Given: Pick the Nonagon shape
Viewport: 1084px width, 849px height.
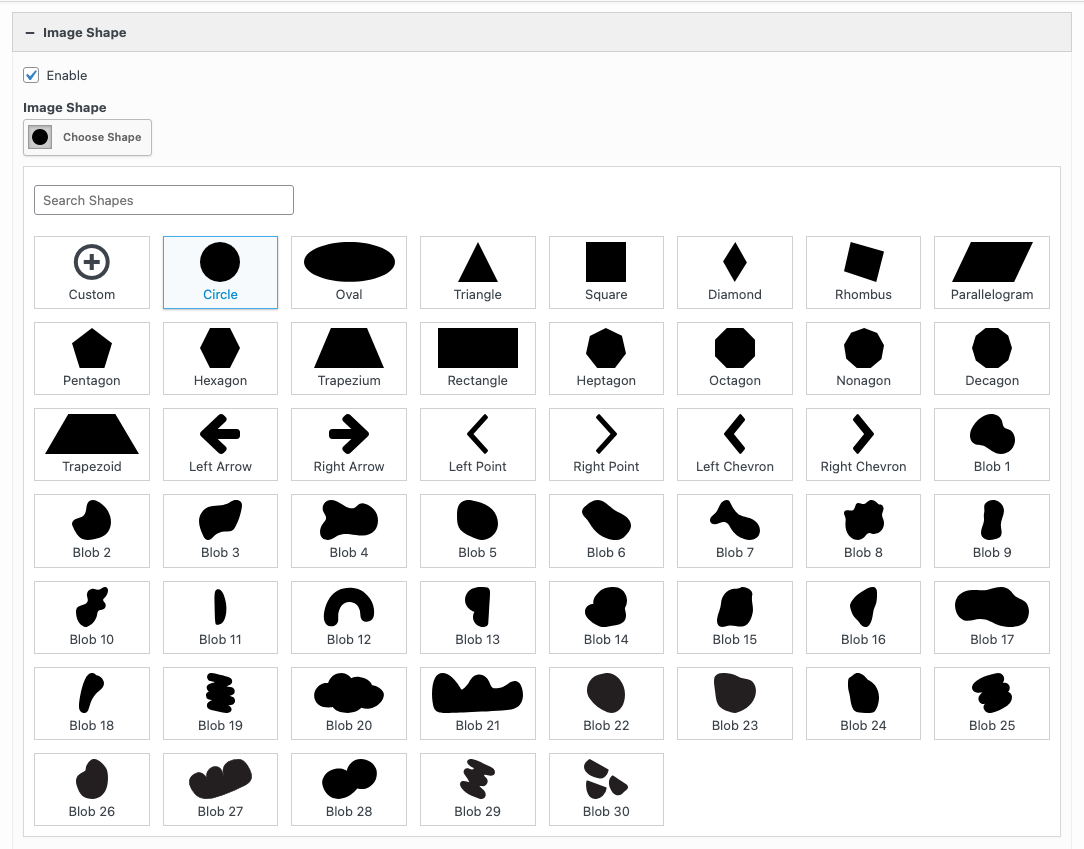Looking at the screenshot, I should tap(863, 358).
